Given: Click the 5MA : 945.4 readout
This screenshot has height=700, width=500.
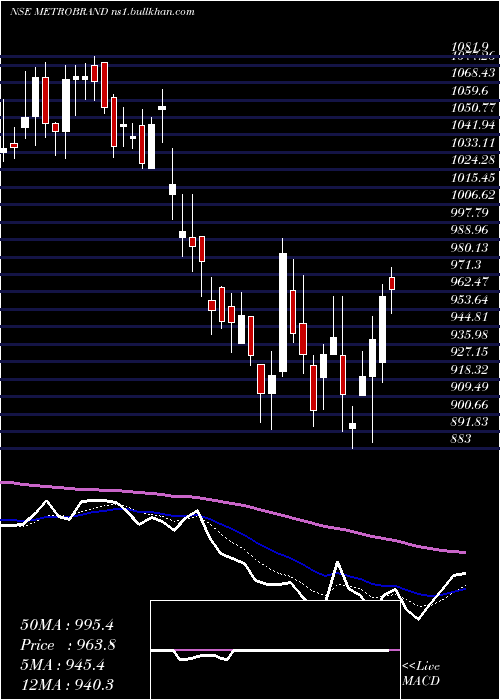Looking at the screenshot, I should [x=62, y=665].
